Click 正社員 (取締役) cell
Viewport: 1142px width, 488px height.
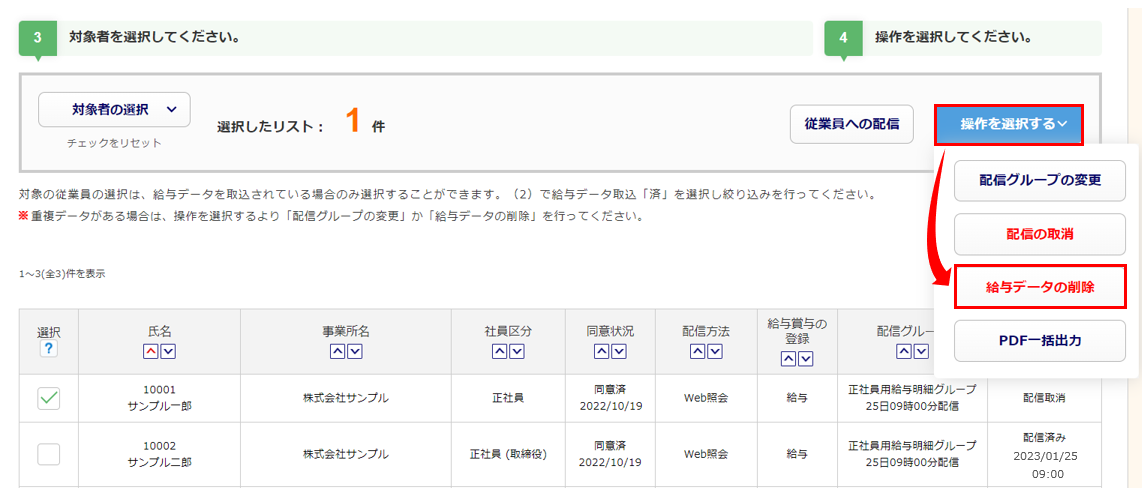(508, 454)
